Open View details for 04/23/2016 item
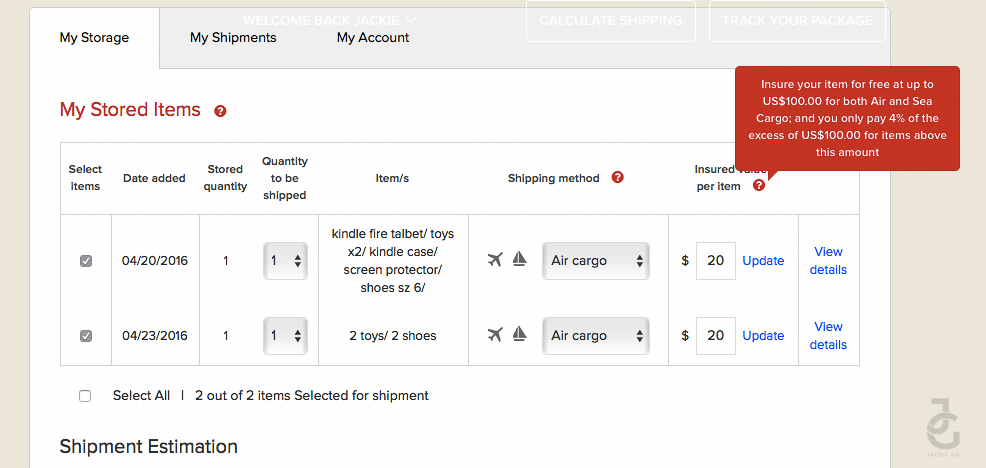Viewport: 986px width, 468px height. (828, 336)
